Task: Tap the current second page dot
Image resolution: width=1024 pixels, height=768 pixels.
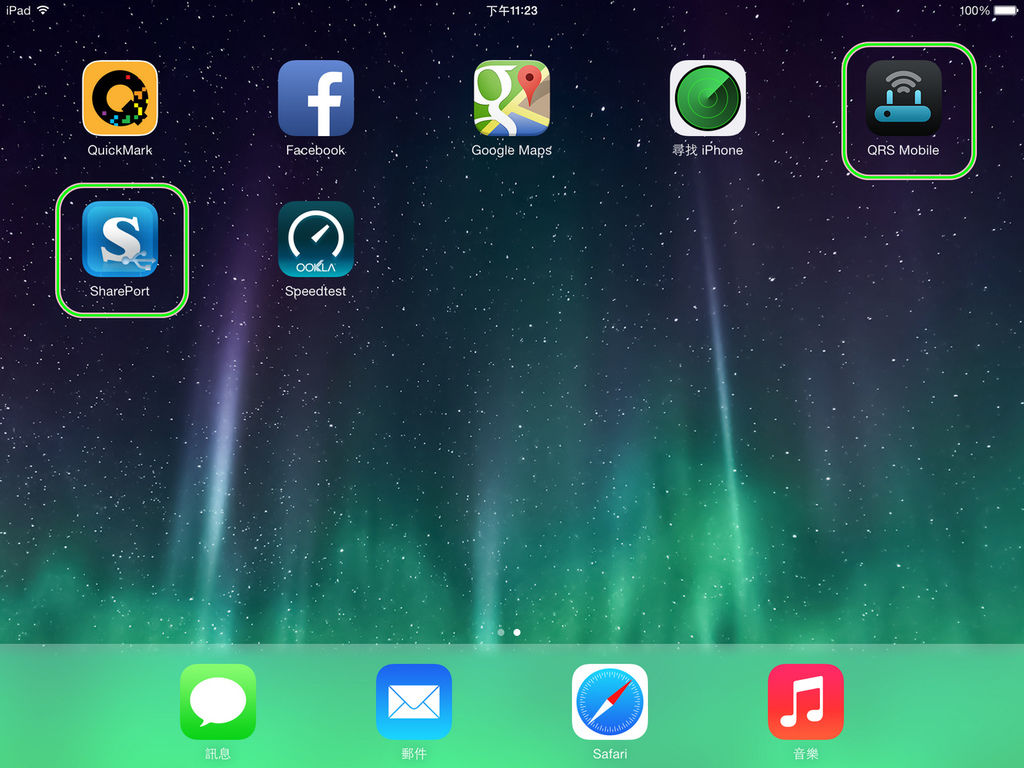Action: tap(517, 632)
